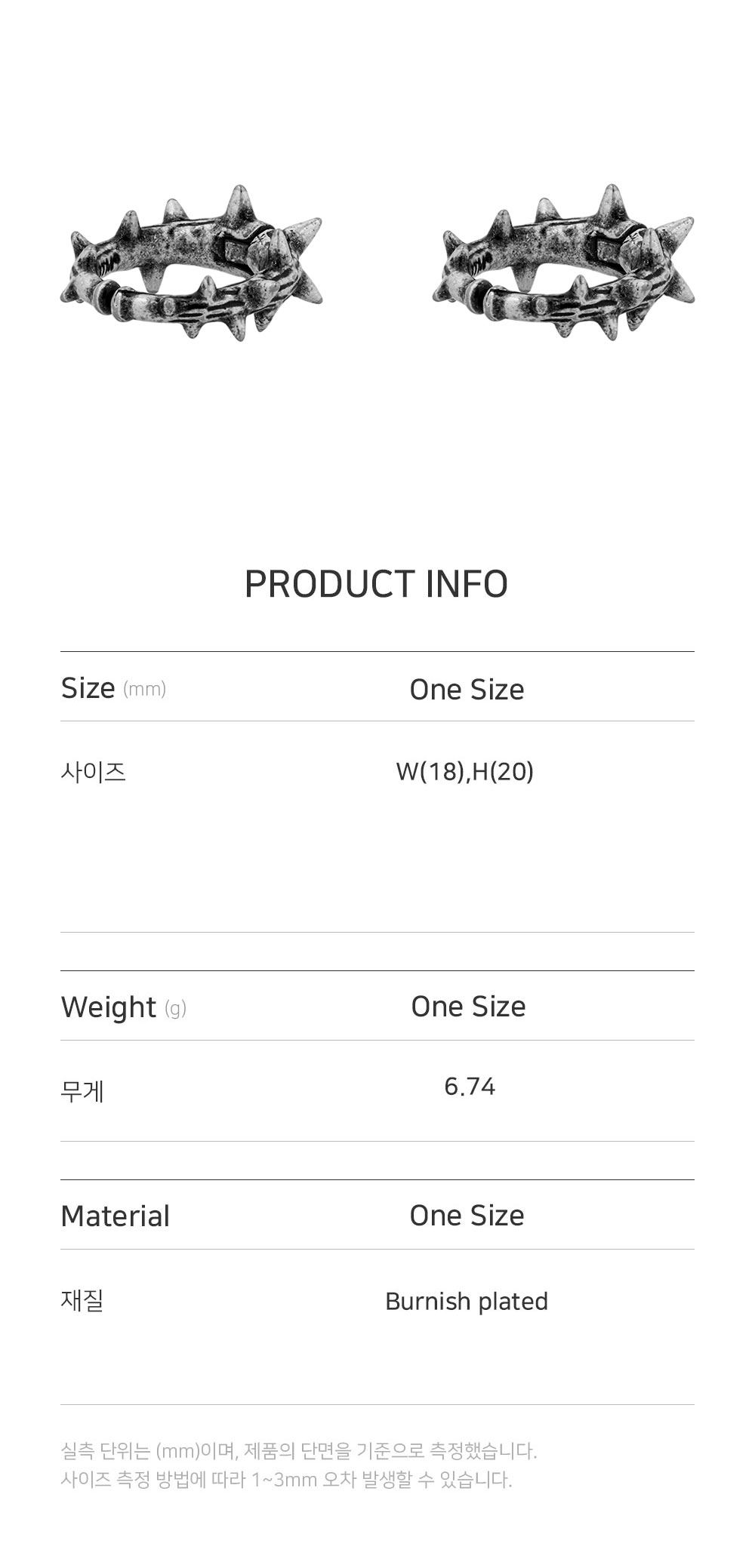Click the 측정했습니다 text ending the first footnote
The width and height of the screenshot is (755, 1568).
click(483, 1450)
